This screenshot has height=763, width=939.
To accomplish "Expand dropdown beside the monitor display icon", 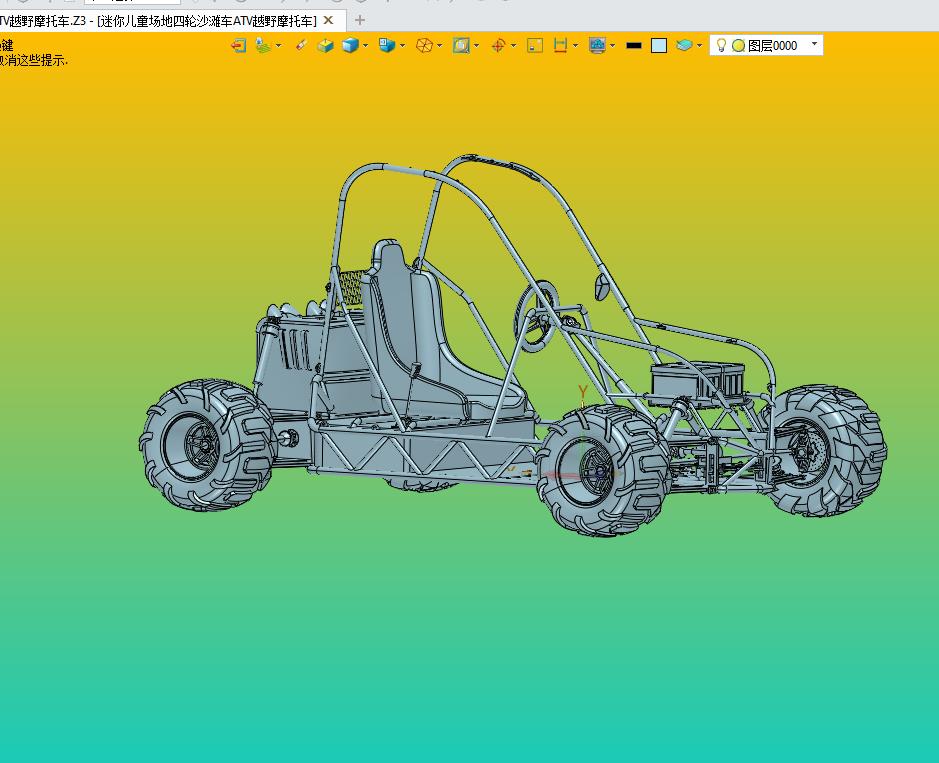I will coord(613,46).
